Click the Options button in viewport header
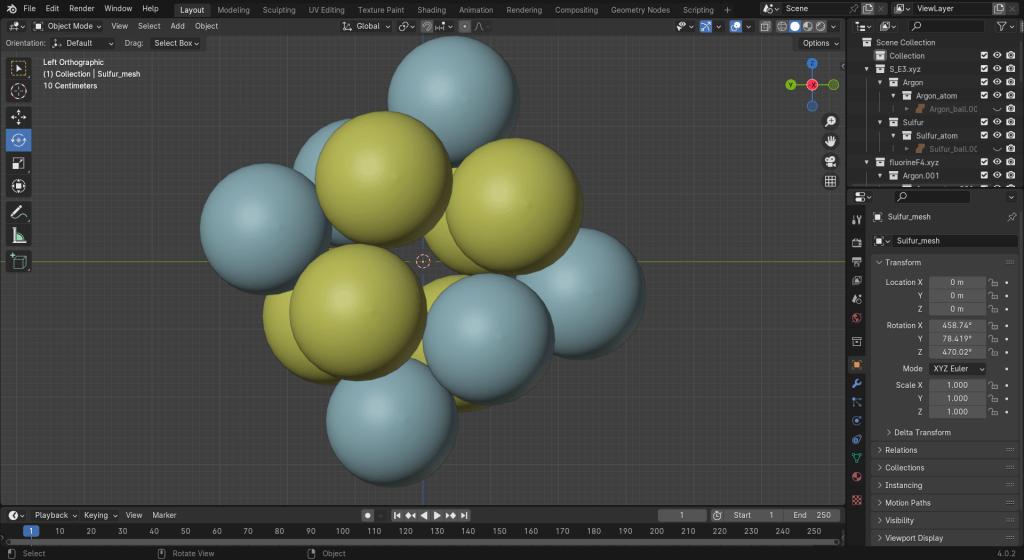1024x560 pixels. click(819, 43)
